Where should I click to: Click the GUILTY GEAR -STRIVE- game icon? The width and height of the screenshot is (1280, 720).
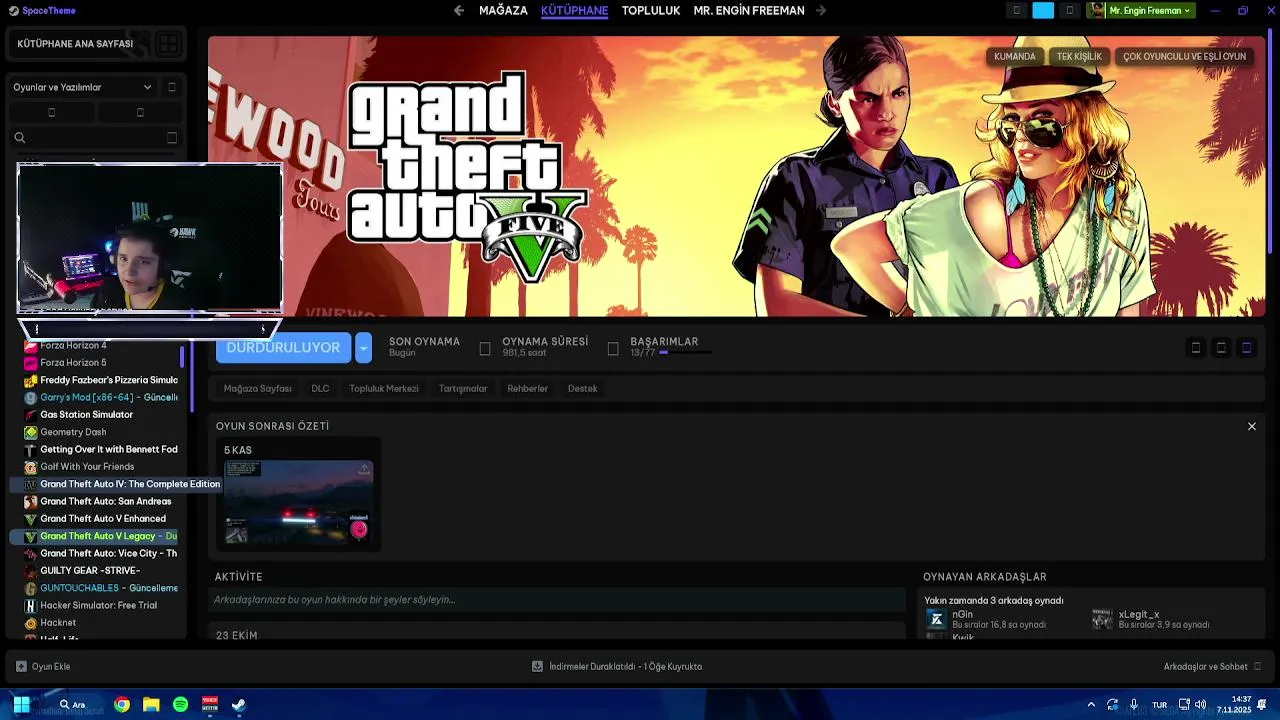pyautogui.click(x=31, y=571)
